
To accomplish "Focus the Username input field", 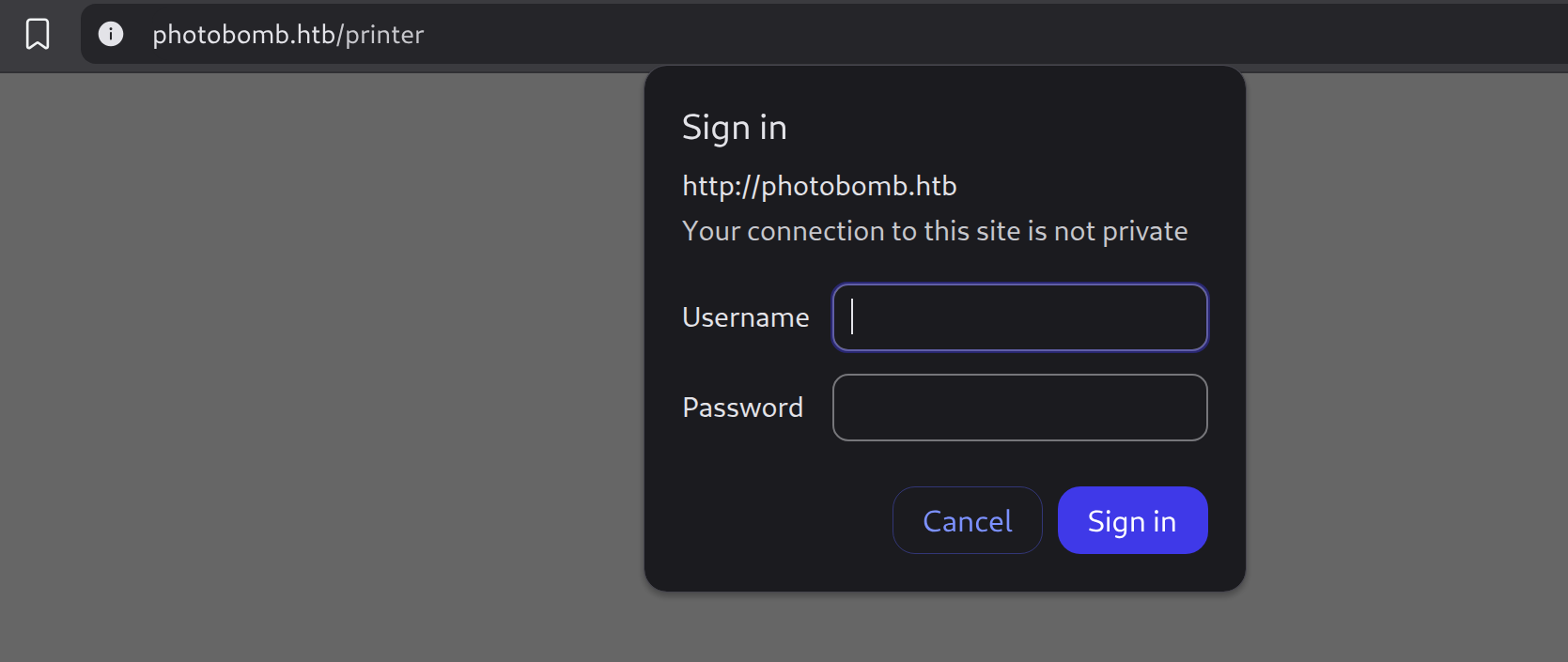I will pos(1019,317).
